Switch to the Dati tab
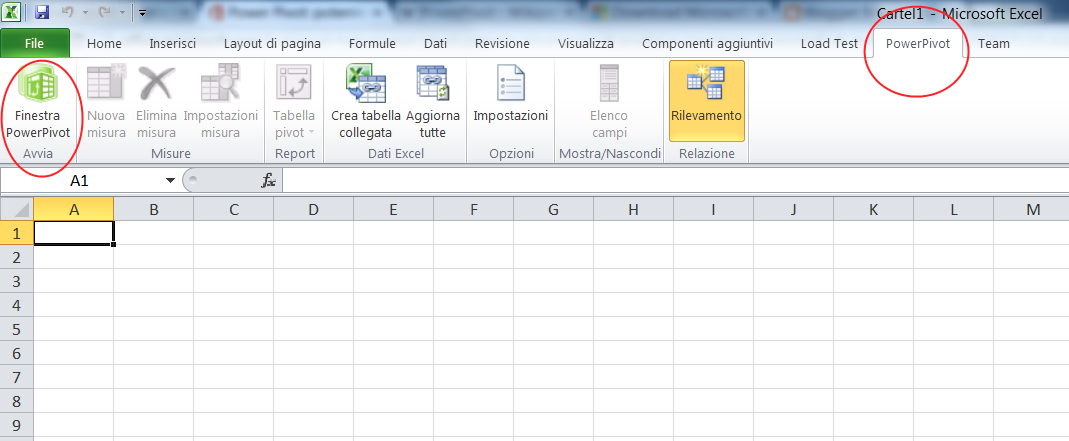The width and height of the screenshot is (1069, 441). (x=435, y=44)
